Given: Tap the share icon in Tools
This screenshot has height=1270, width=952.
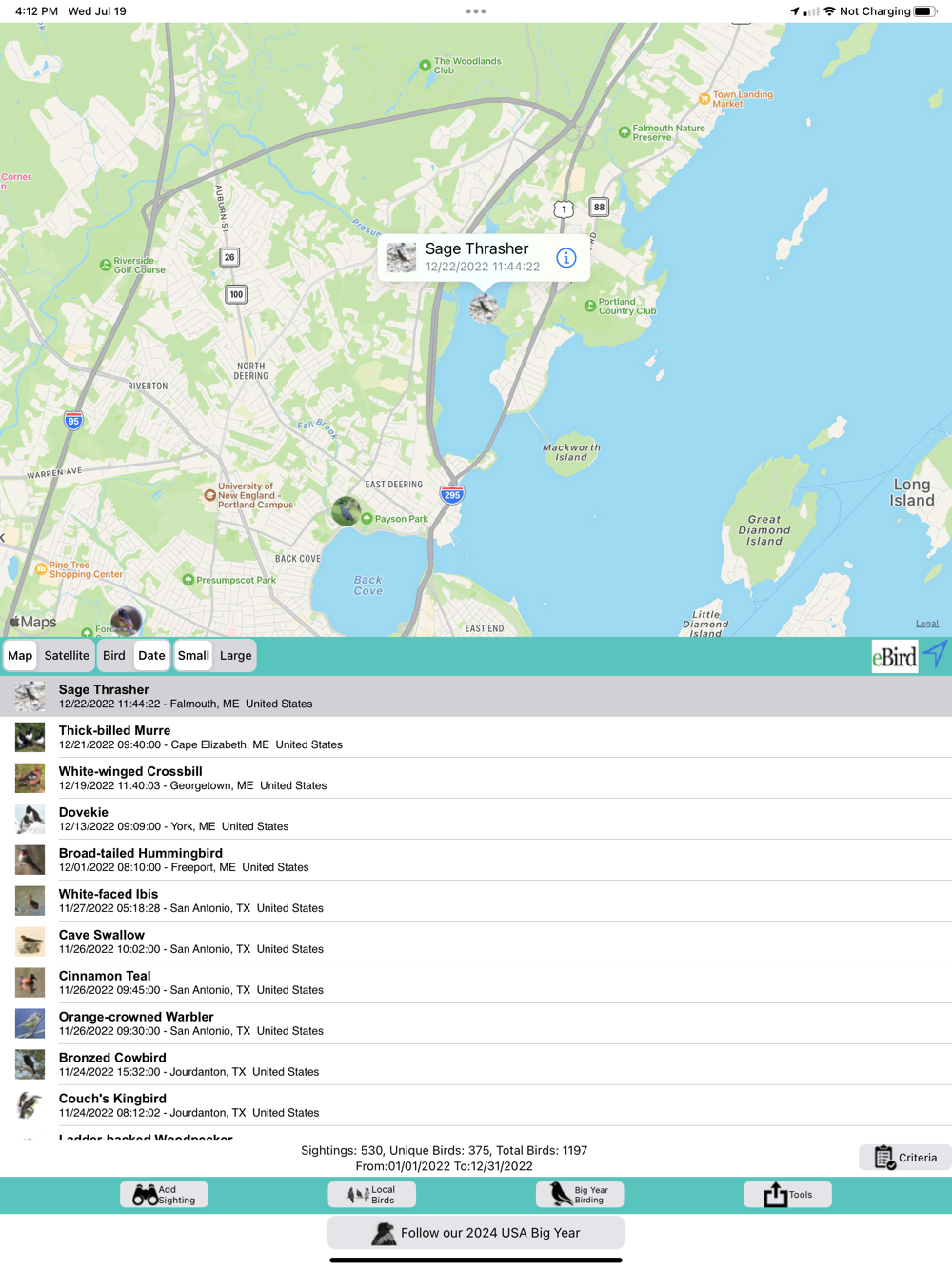Looking at the screenshot, I should [776, 1195].
